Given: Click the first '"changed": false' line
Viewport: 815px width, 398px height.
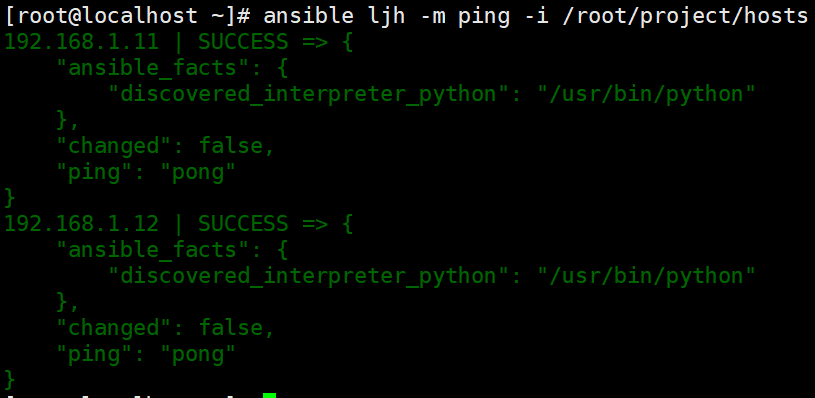Looking at the screenshot, I should click(165, 146).
